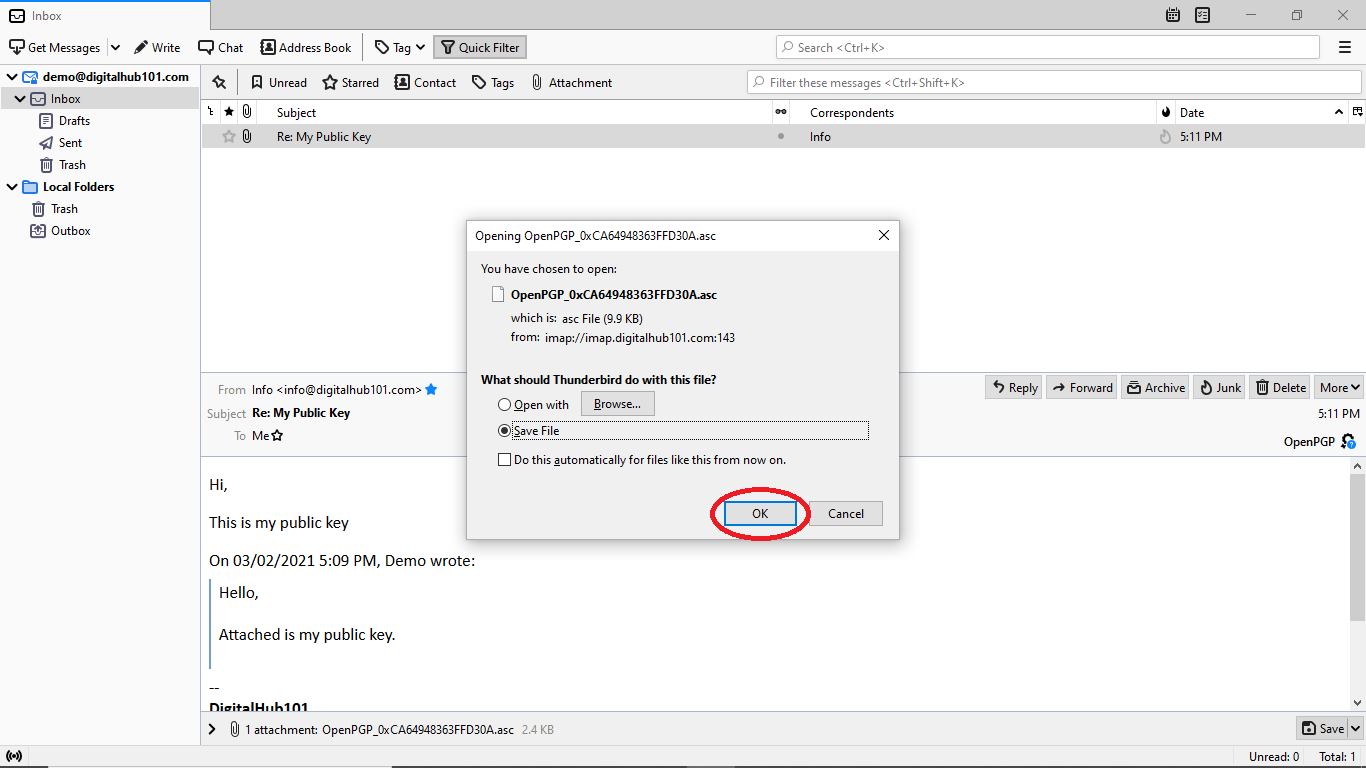The width and height of the screenshot is (1366, 768).
Task: Click the attachment OpenPGP_0xCA64948363FFD30A.asc
Action: (x=418, y=730)
